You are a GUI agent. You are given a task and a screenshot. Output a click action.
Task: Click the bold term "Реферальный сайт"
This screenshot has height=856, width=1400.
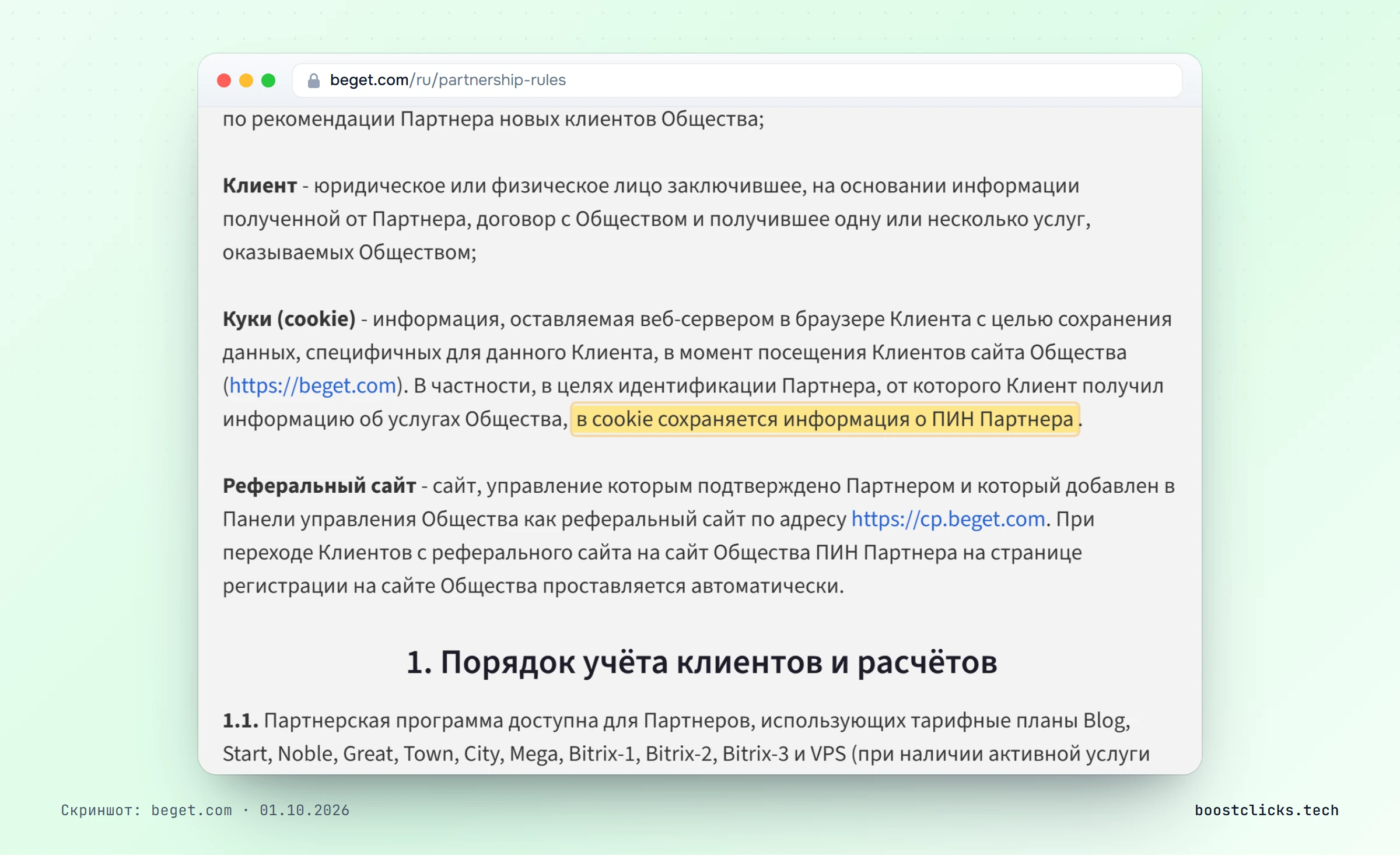click(320, 486)
